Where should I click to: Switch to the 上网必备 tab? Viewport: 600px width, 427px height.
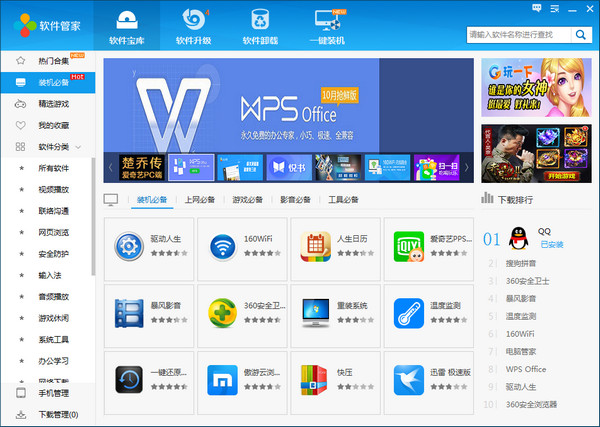pyautogui.click(x=200, y=200)
